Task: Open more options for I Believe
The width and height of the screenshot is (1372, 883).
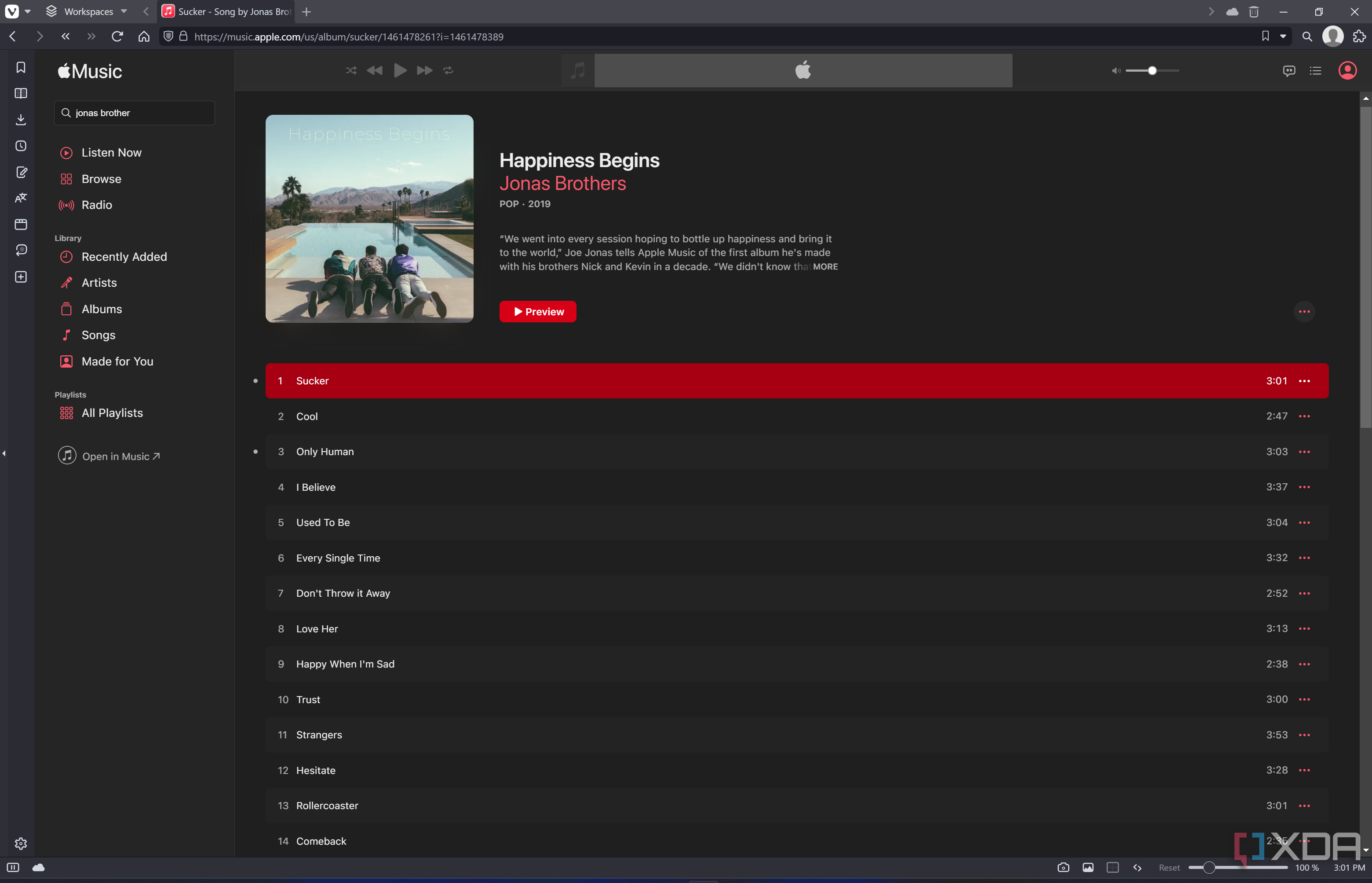Action: 1304,487
